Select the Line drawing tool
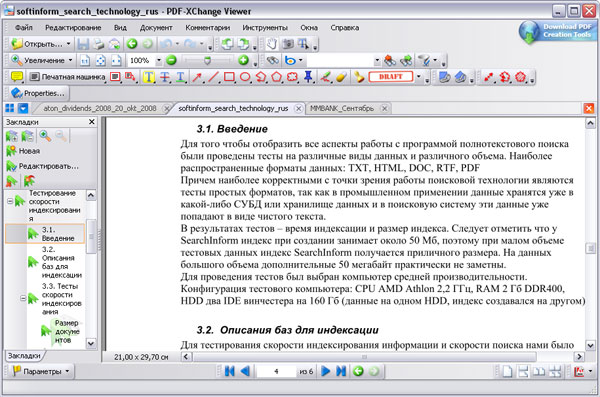 pos(213,77)
